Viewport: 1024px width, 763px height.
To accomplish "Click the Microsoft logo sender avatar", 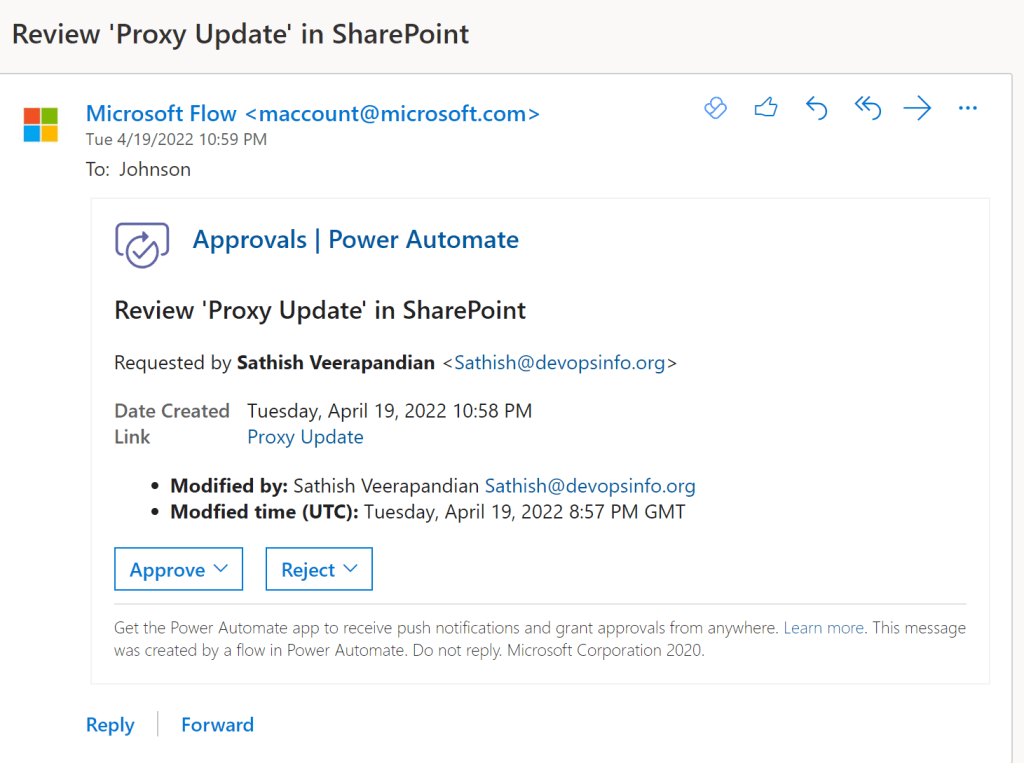I will point(41,125).
